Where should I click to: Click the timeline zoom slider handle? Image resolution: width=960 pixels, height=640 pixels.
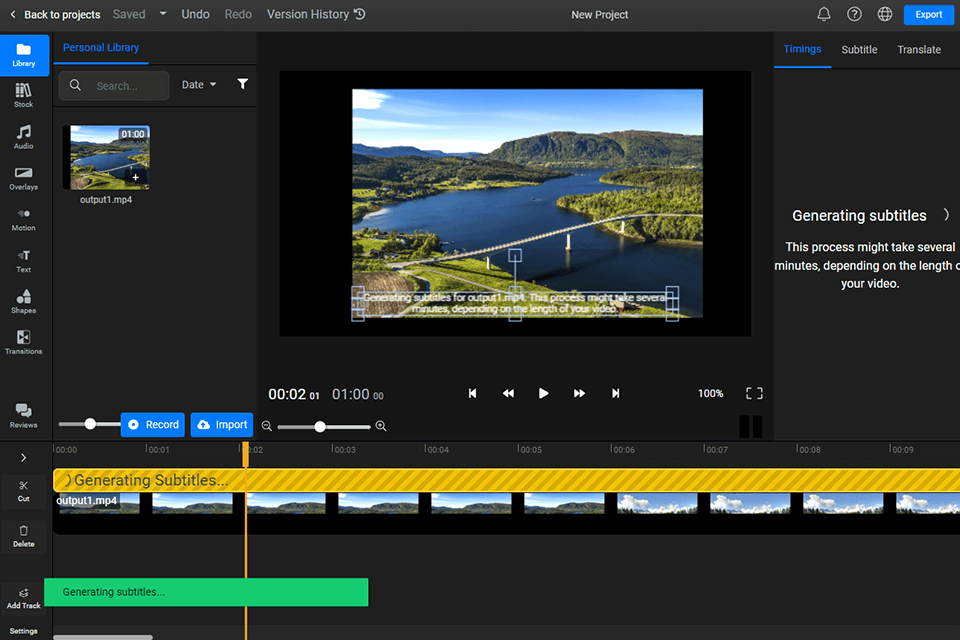coord(320,427)
